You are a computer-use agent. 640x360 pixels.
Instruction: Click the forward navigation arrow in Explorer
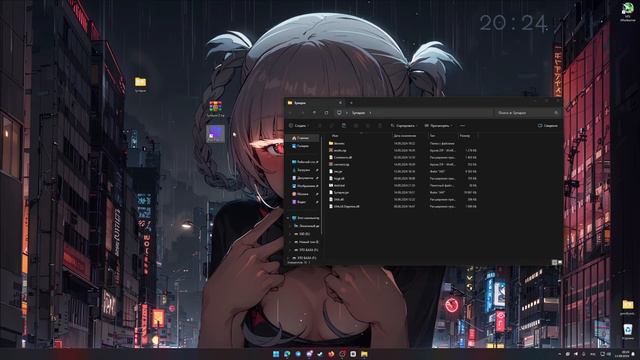click(x=302, y=113)
